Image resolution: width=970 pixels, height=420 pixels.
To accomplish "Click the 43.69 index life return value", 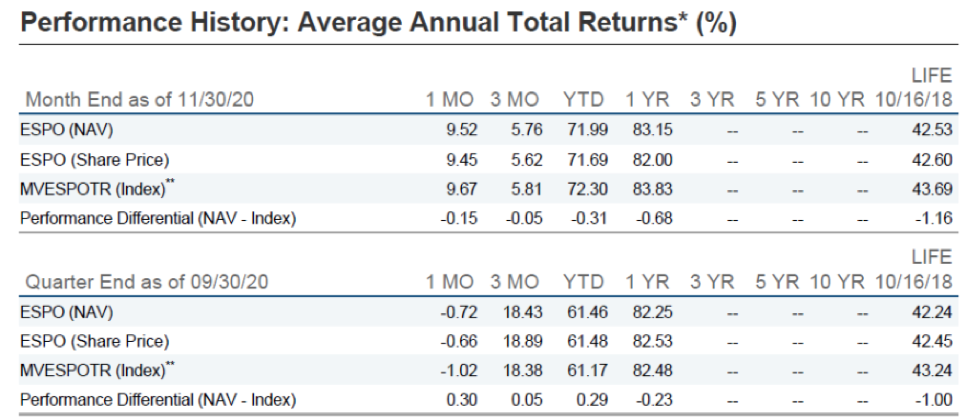I will [x=930, y=189].
